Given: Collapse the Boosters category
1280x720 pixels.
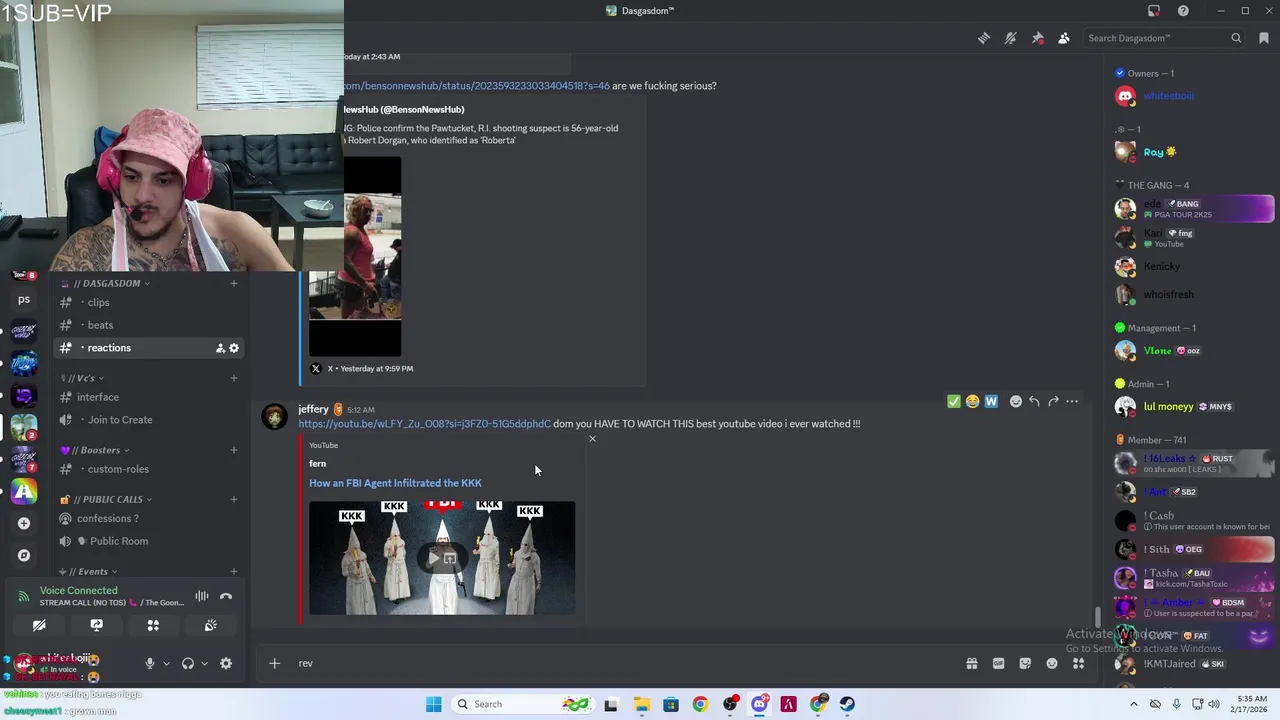Looking at the screenshot, I should 95,450.
